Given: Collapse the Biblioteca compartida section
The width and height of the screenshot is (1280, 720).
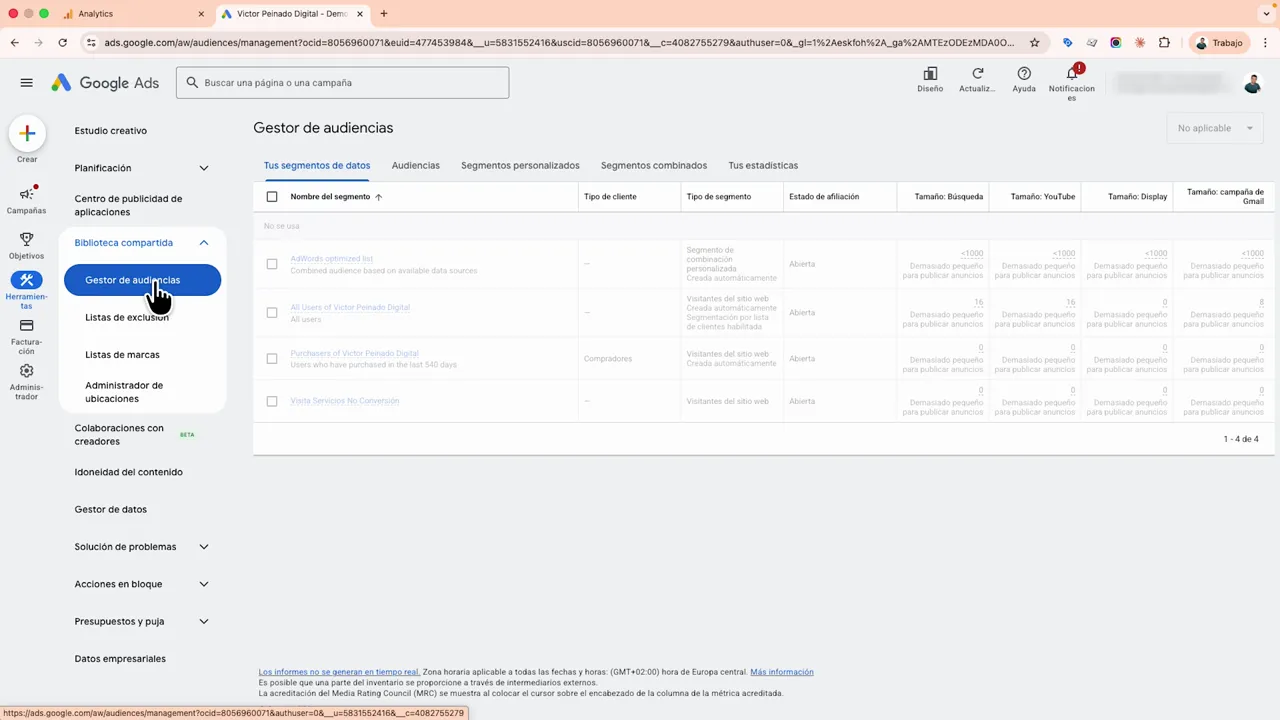Looking at the screenshot, I should coord(204,243).
